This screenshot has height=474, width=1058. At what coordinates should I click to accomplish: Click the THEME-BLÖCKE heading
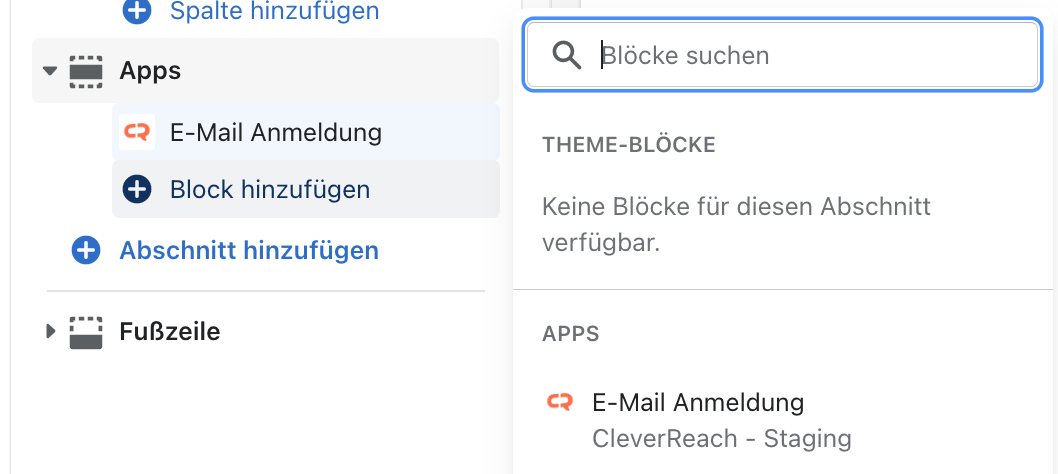629,145
